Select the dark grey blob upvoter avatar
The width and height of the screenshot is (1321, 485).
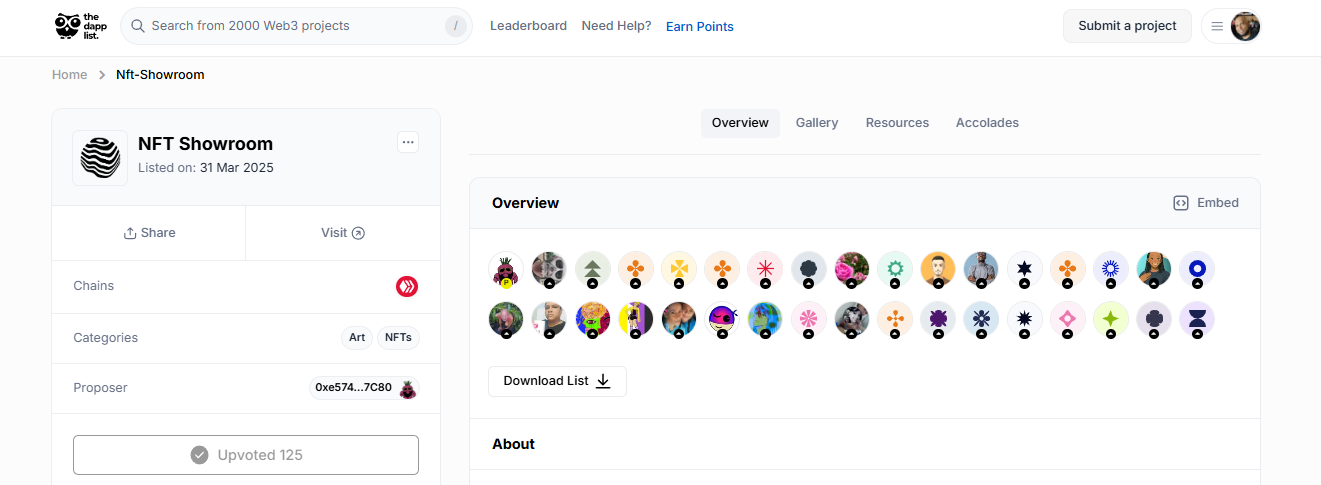coord(809,269)
